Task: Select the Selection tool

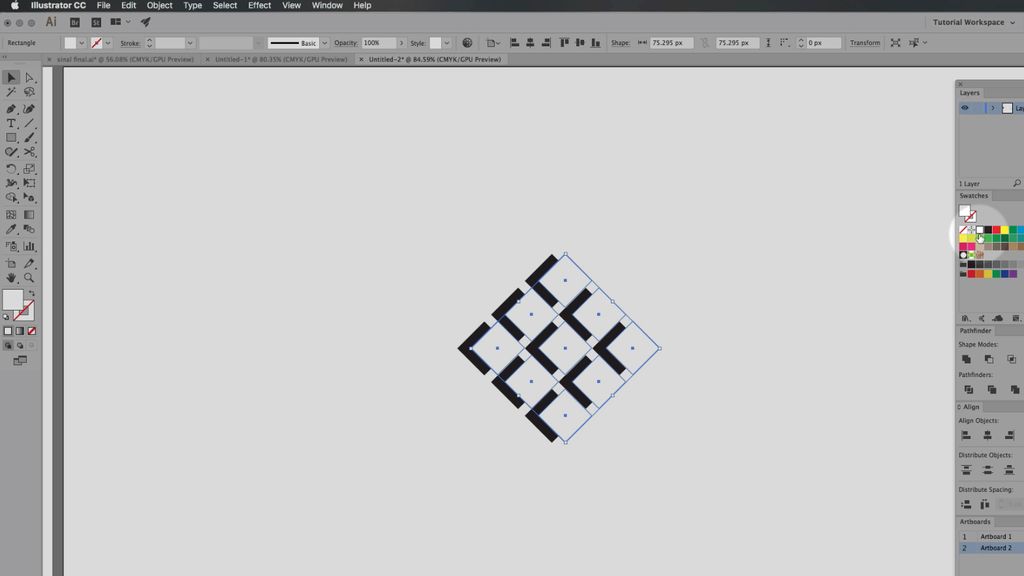Action: 12,77
